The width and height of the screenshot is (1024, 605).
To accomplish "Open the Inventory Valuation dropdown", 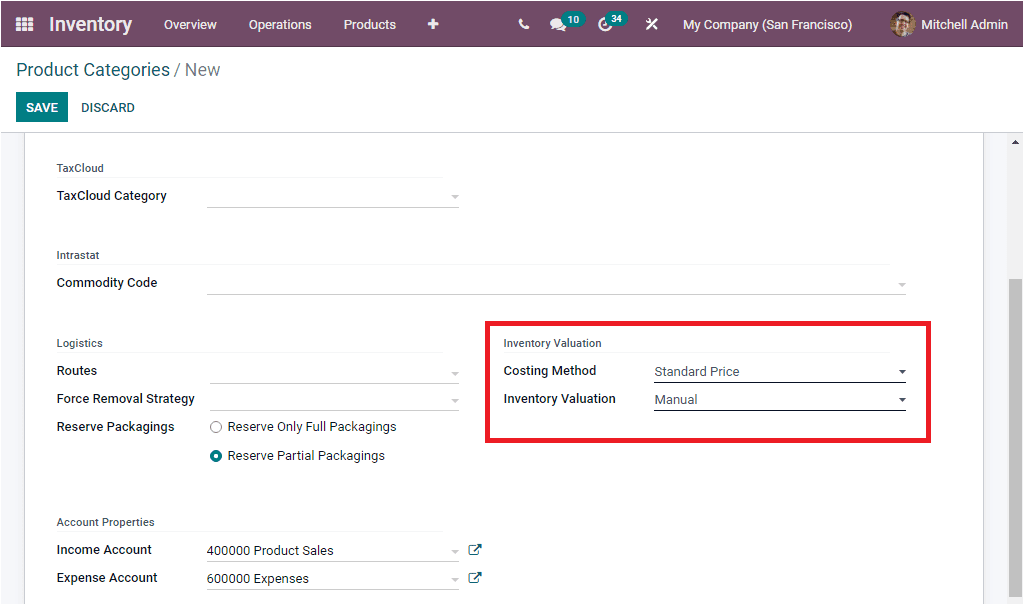I will click(901, 399).
